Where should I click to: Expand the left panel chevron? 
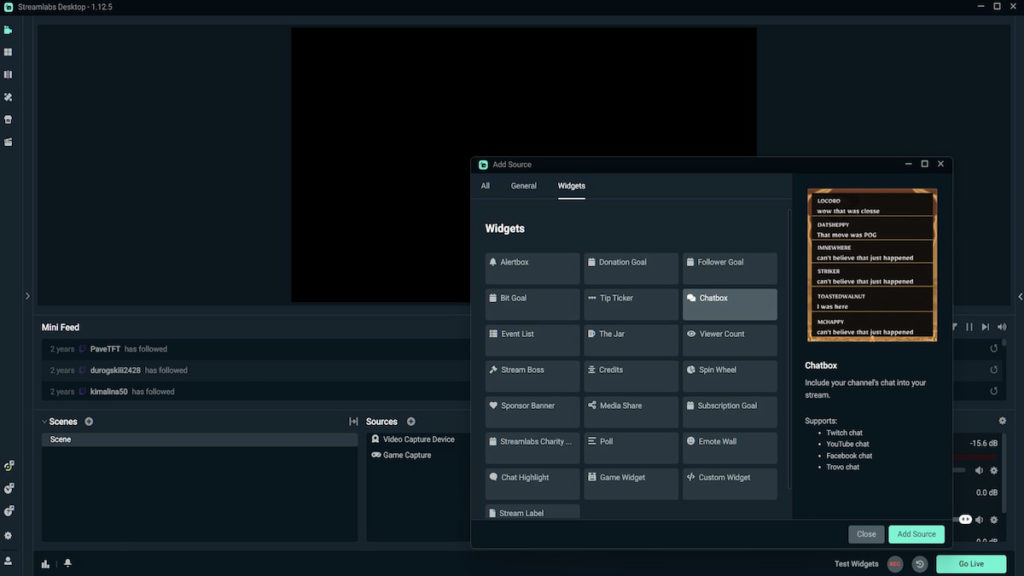point(27,296)
